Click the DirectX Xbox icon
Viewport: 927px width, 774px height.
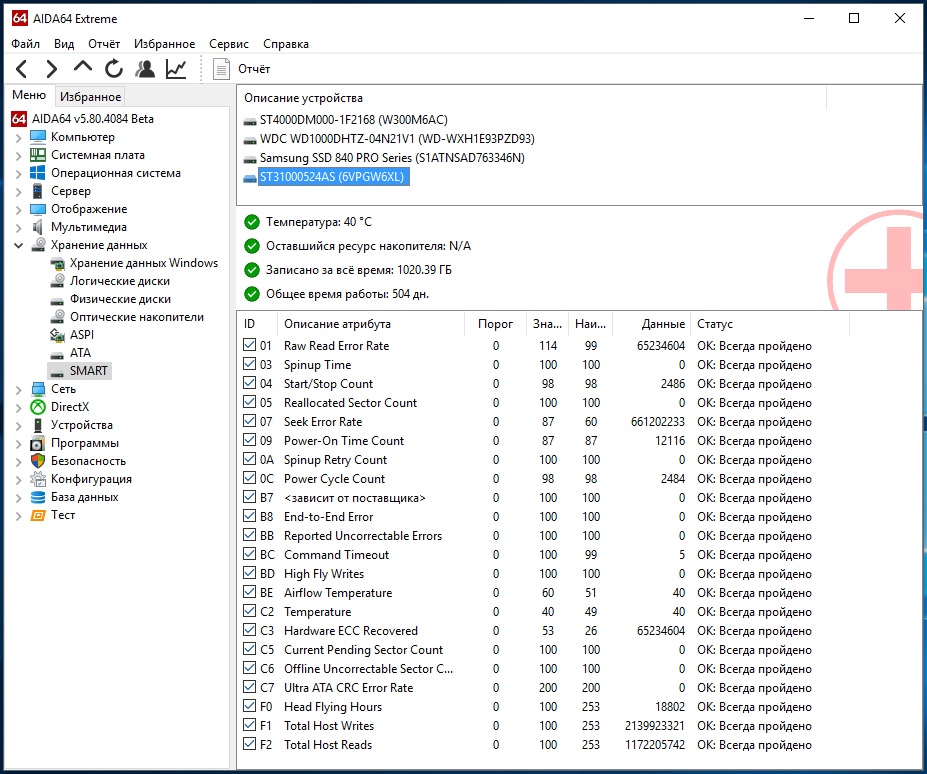point(38,407)
